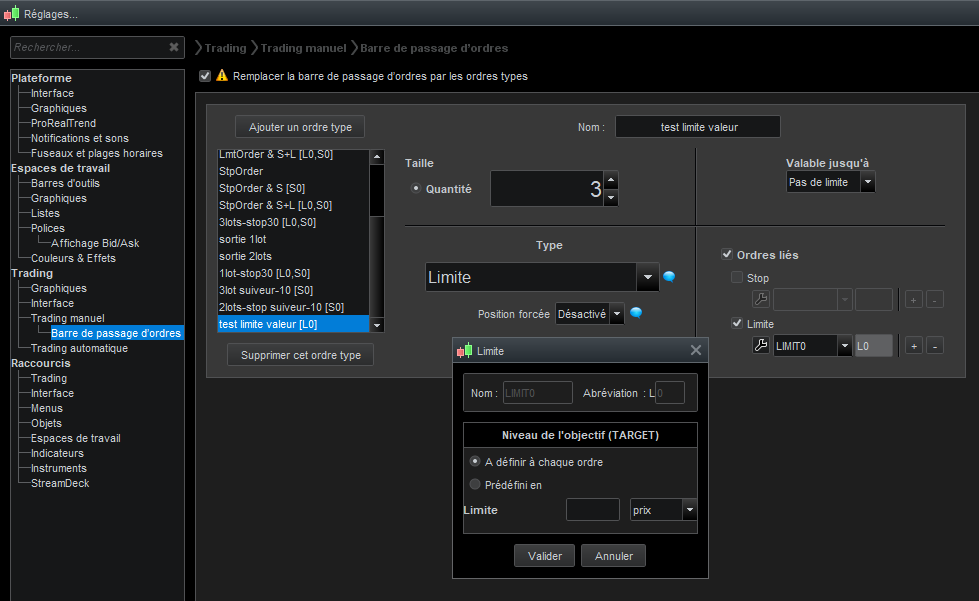The image size is (979, 601).
Task: Click Supprimer cet ordre type button
Action: [300, 354]
